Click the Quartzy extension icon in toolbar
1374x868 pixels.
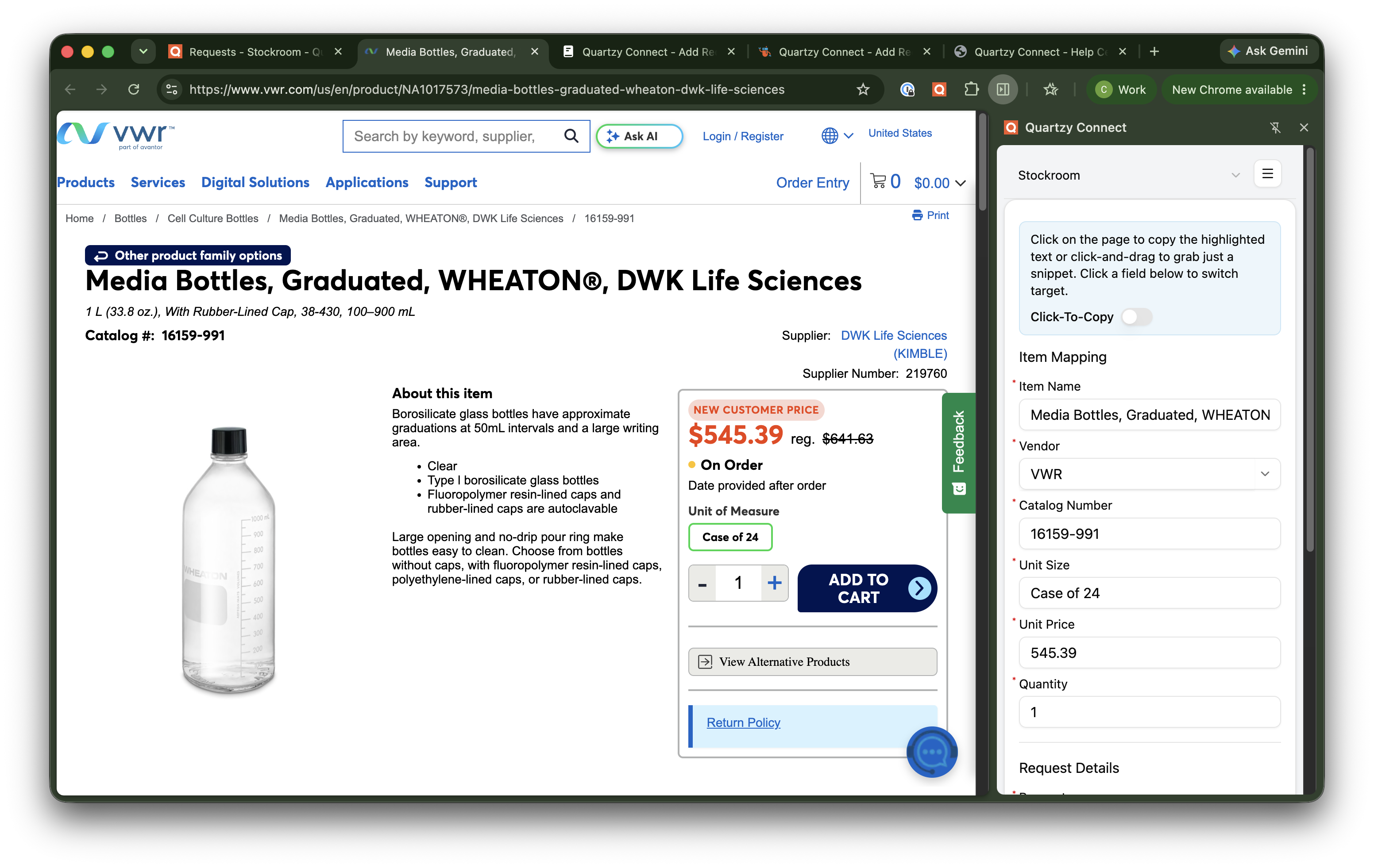939,89
